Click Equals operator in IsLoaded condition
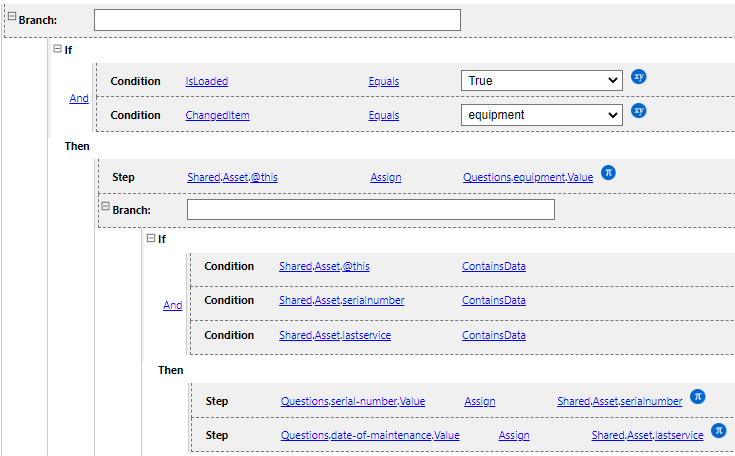The image size is (735, 456). click(x=383, y=81)
